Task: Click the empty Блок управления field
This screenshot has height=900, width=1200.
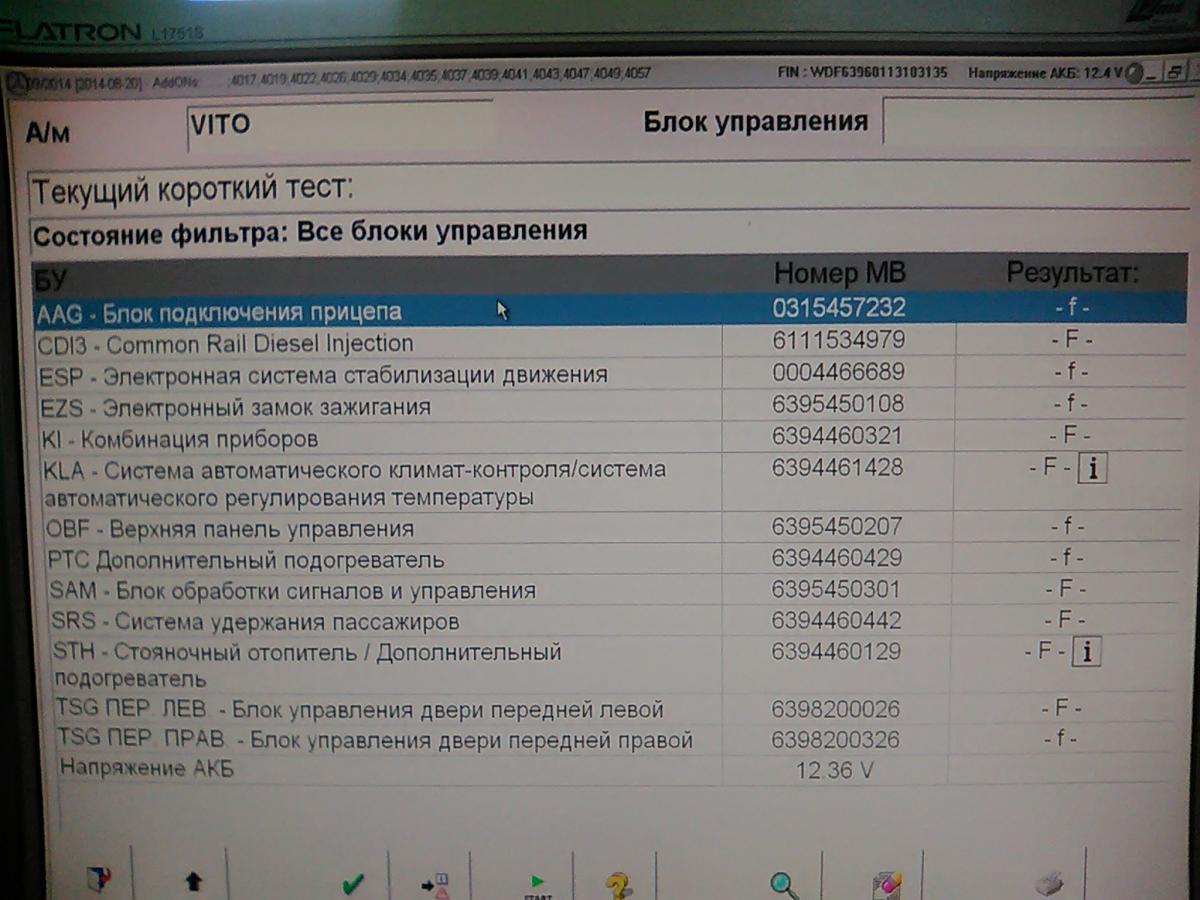Action: tap(1041, 122)
